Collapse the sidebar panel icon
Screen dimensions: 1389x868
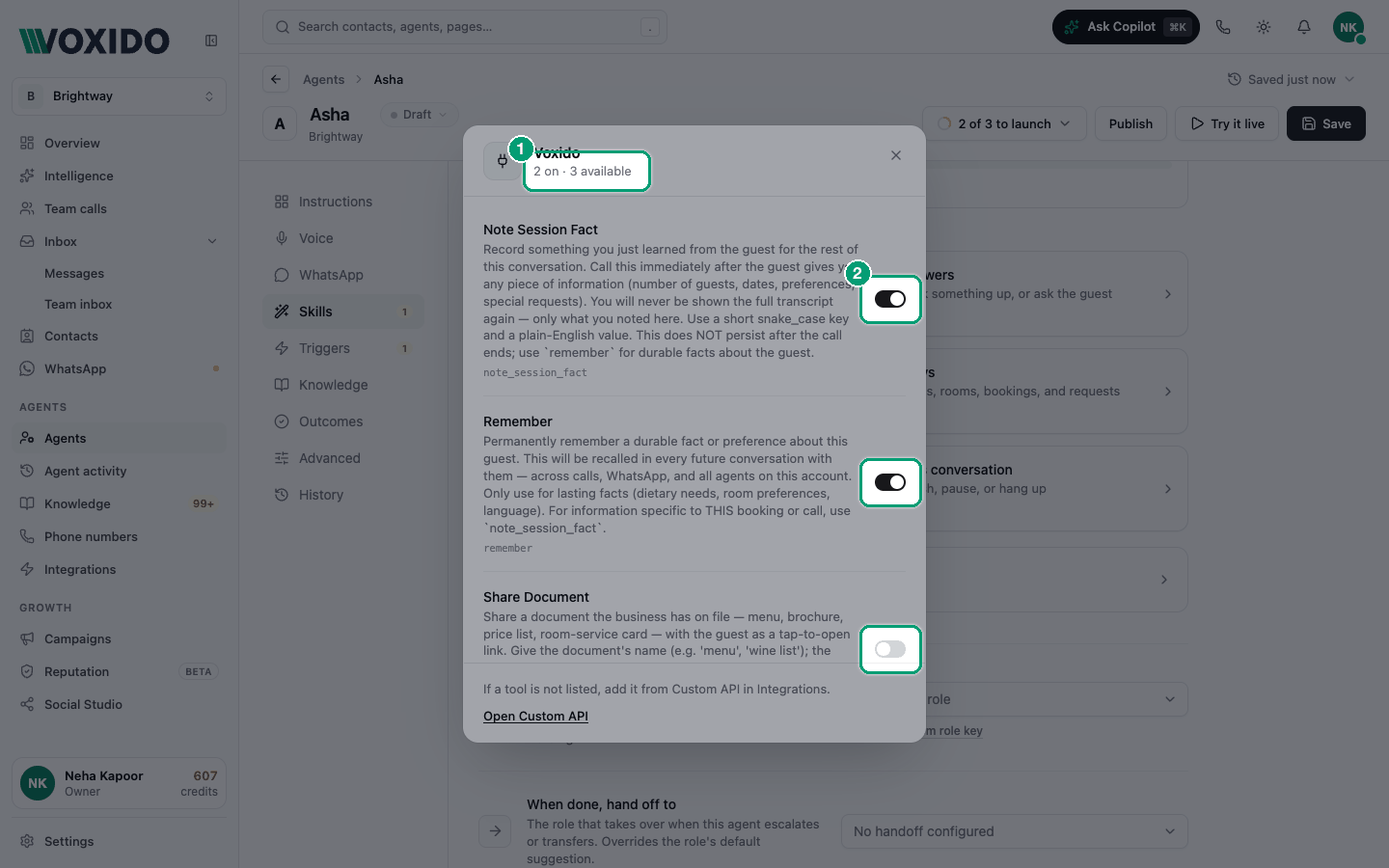[211, 41]
